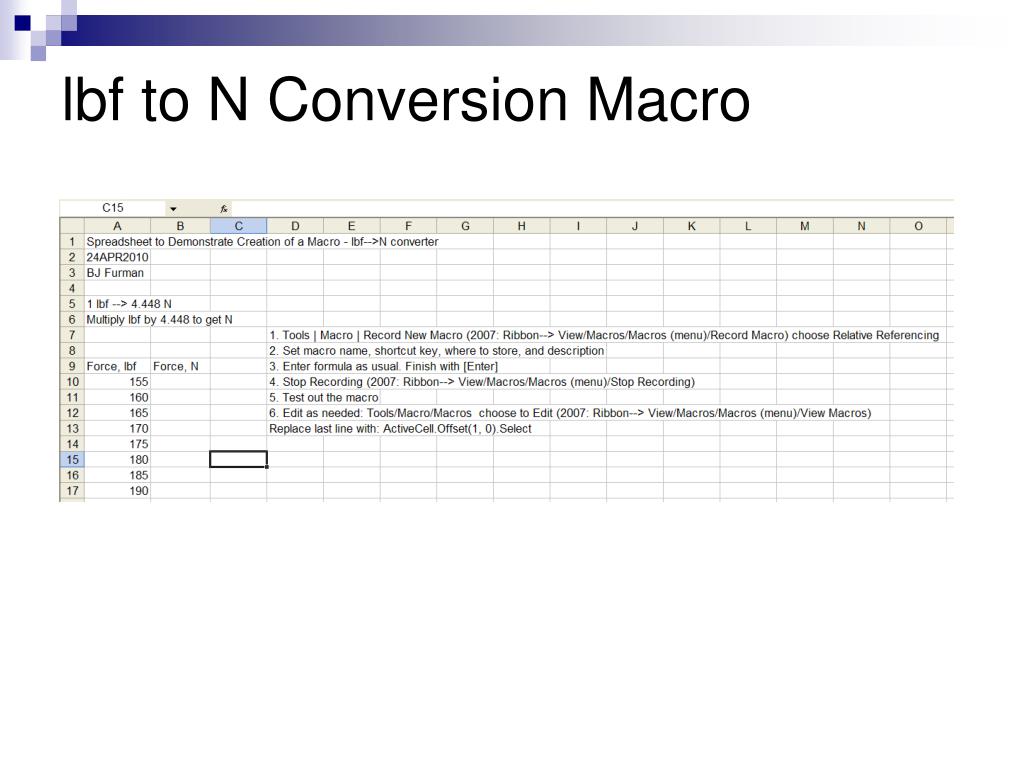Click step 5 'Test out the macro'
Viewport: 1024px width, 768px height.
pyautogui.click(x=324, y=398)
